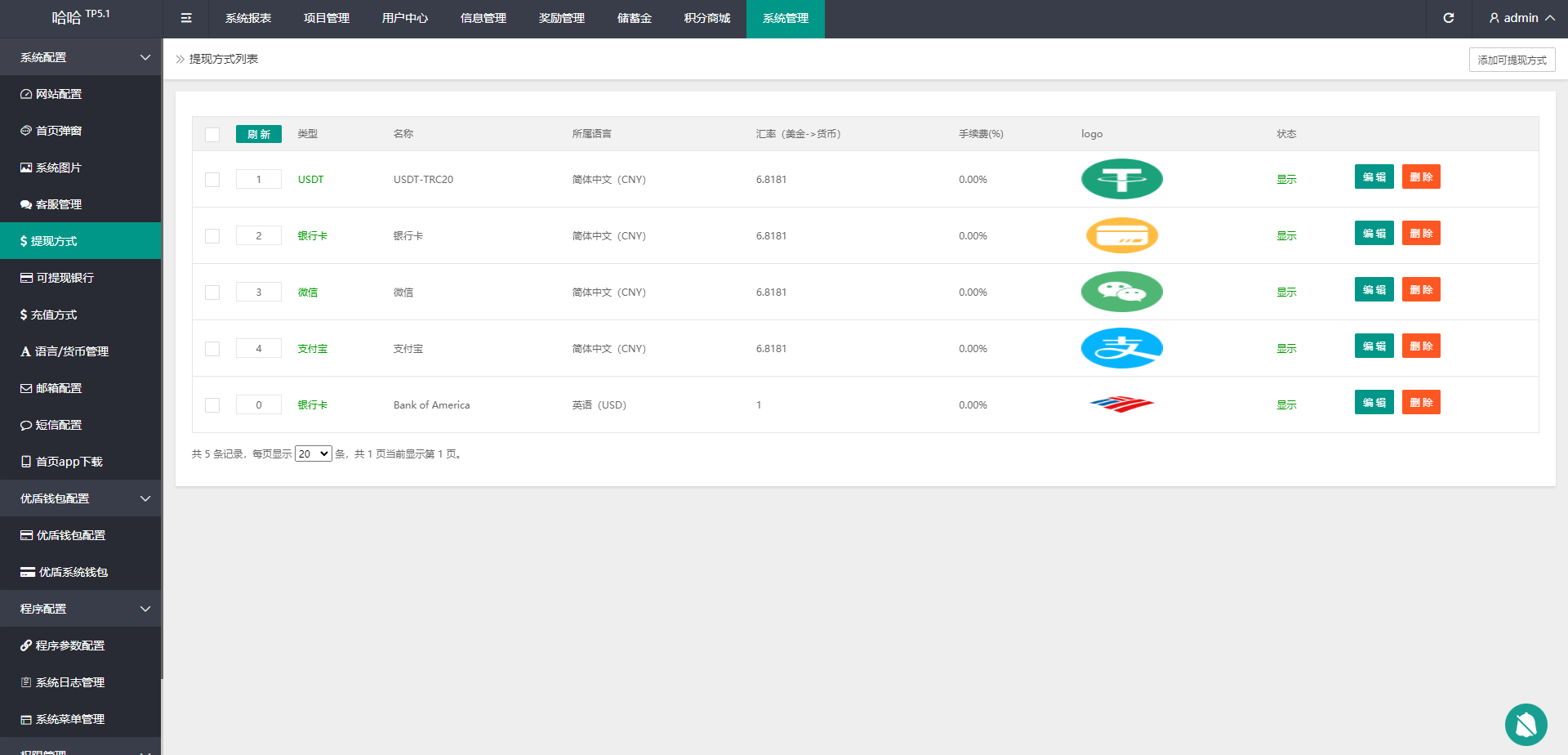Click the sort order field for 支付宝 row
This screenshot has width=1568, height=755.
pos(259,348)
